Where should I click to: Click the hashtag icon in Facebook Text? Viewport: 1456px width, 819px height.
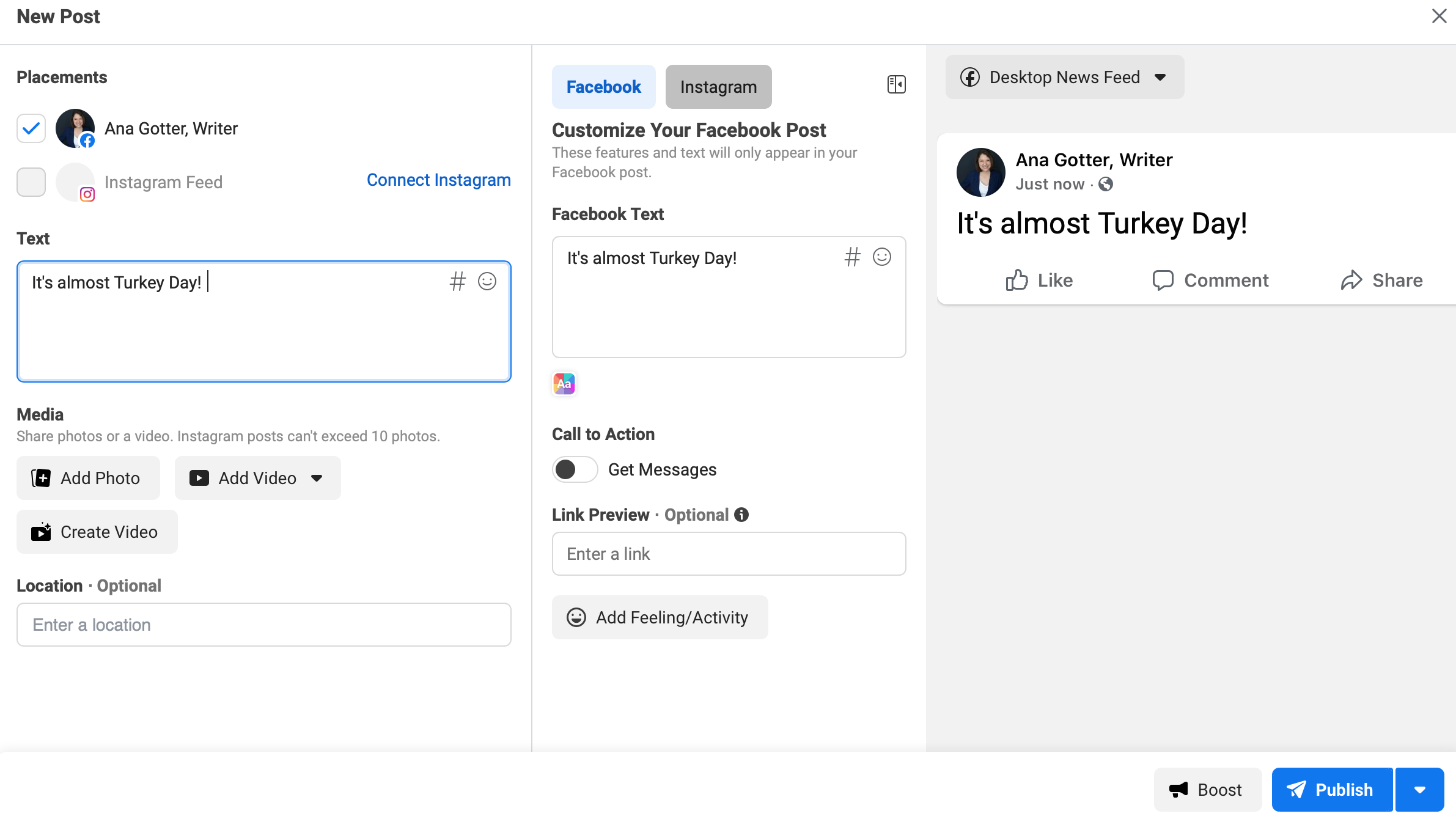pyautogui.click(x=852, y=257)
